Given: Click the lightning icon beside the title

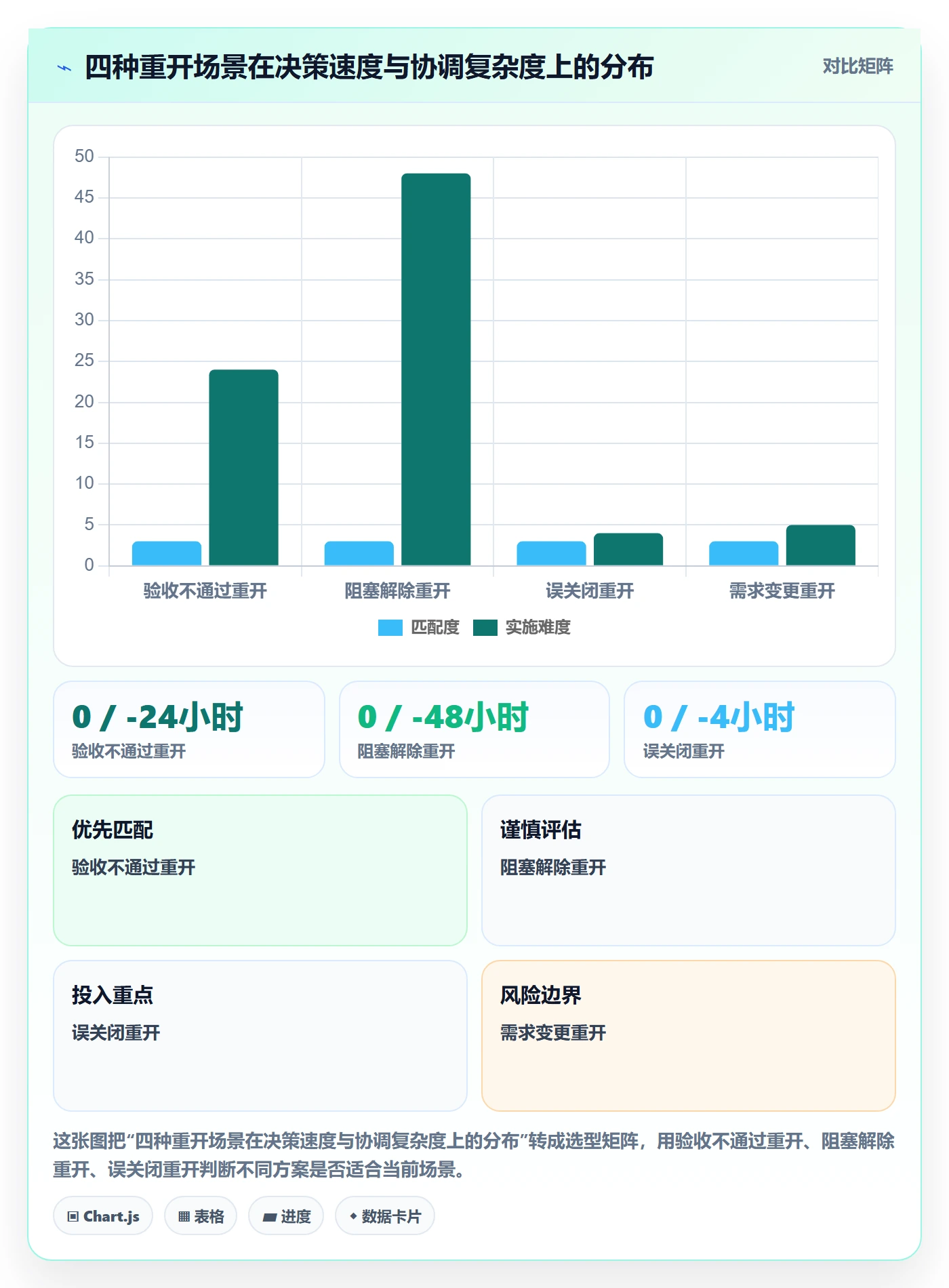Looking at the screenshot, I should tap(64, 68).
